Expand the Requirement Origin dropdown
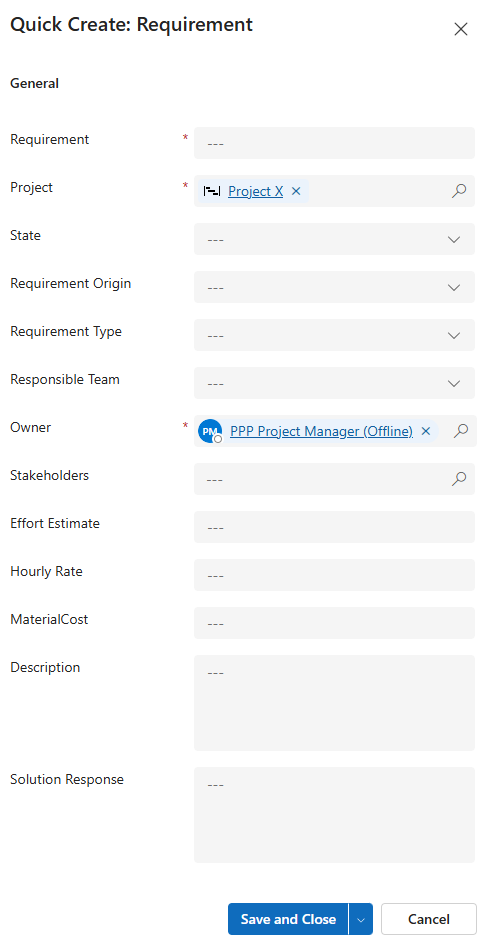The width and height of the screenshot is (486, 944). point(334,287)
